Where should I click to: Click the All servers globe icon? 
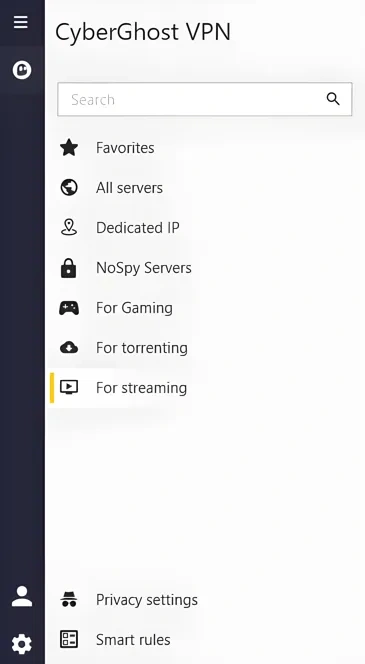(x=69, y=188)
